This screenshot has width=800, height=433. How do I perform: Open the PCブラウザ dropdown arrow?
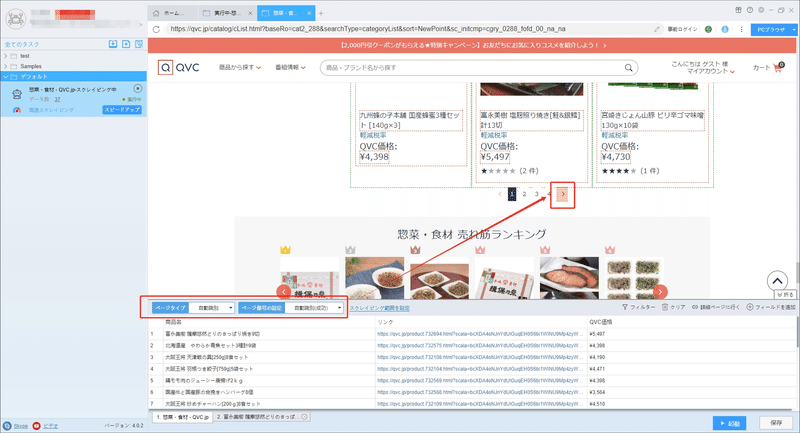coord(794,30)
